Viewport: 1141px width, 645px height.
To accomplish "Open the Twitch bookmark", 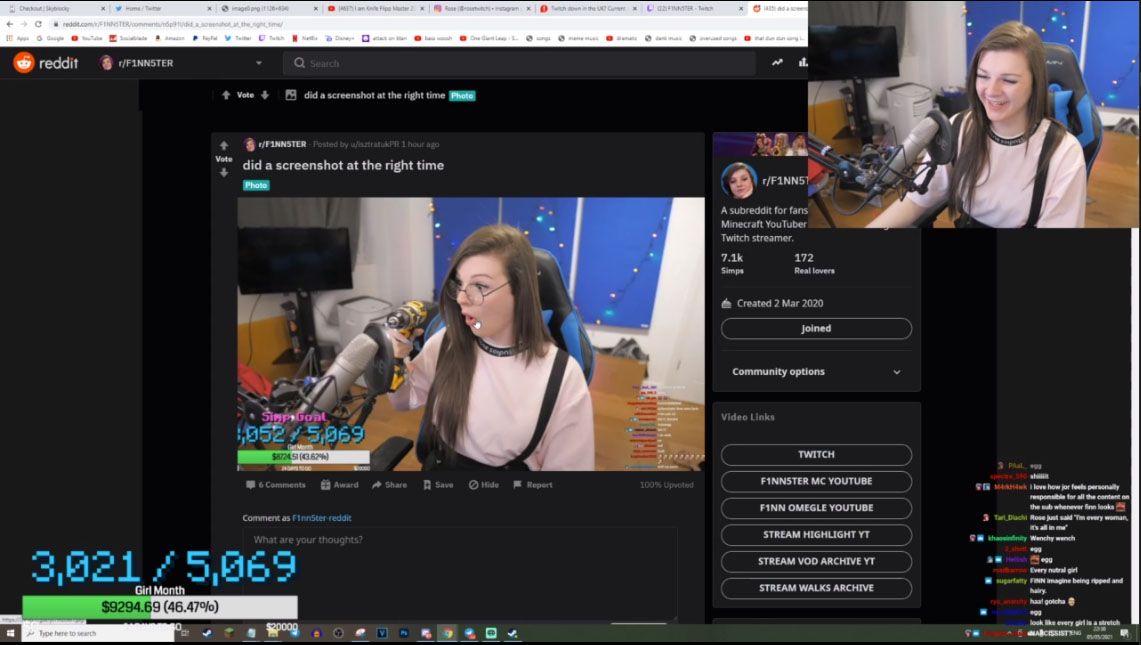I will pyautogui.click(x=271, y=38).
